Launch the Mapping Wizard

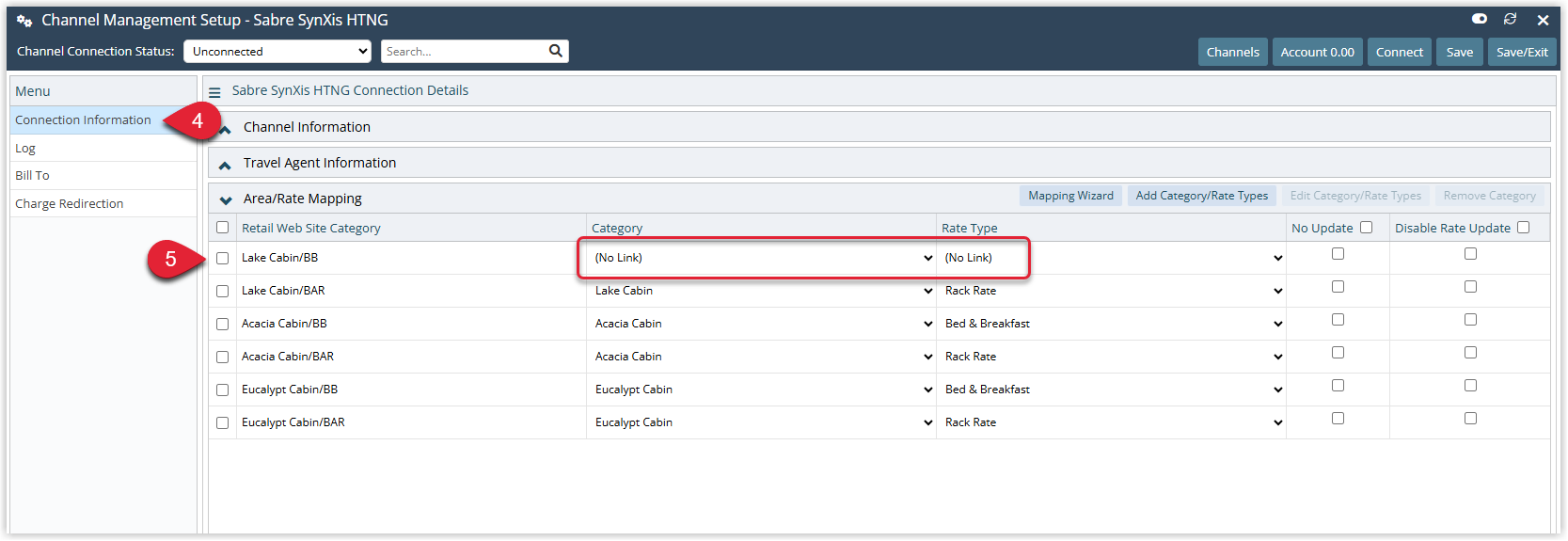(x=1070, y=196)
